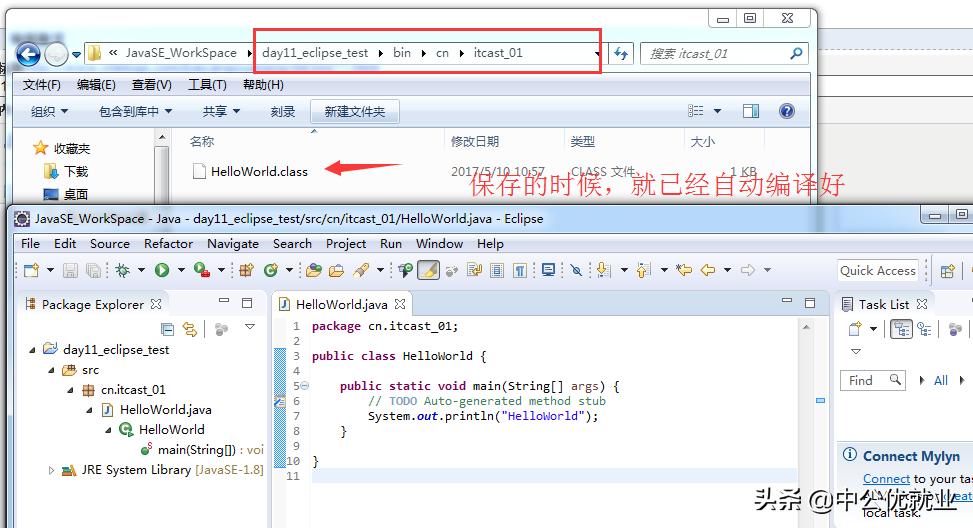Click New Task icon in Task List
The image size is (973, 528).
point(855,329)
